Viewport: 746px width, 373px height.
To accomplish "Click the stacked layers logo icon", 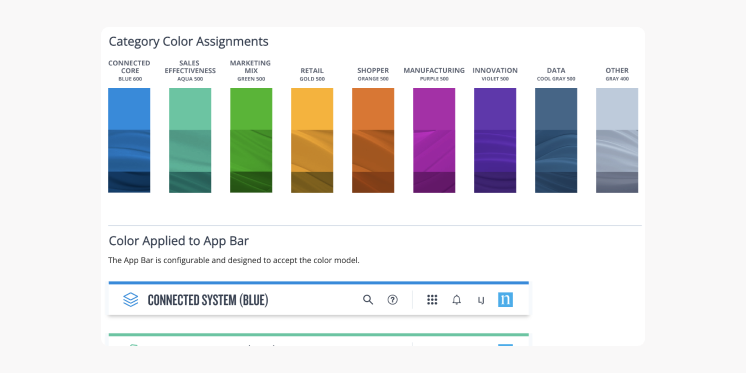I will (130, 300).
